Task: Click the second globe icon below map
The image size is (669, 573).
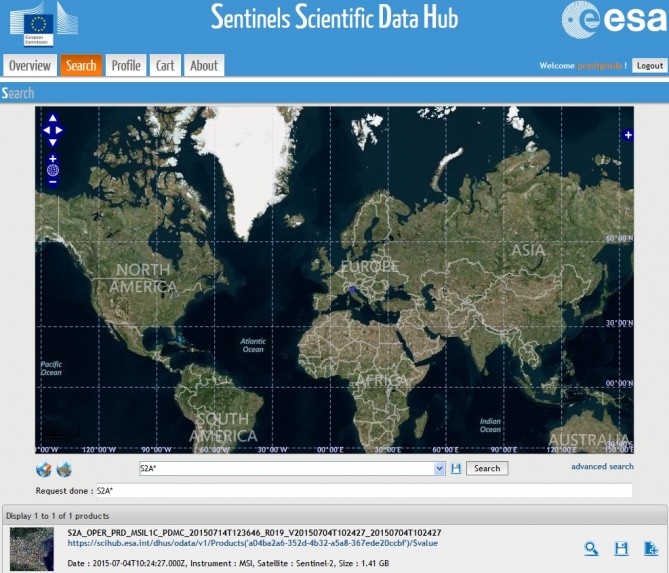Action: pyautogui.click(x=64, y=469)
